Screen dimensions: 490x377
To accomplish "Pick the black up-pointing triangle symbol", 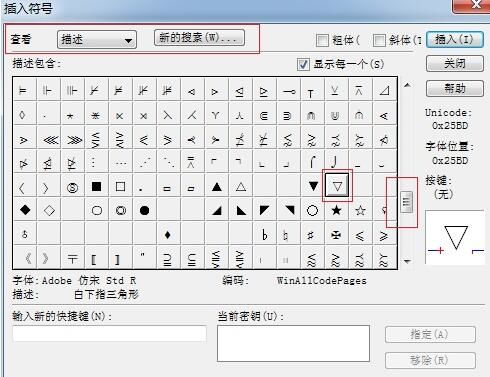I will click(x=217, y=186).
